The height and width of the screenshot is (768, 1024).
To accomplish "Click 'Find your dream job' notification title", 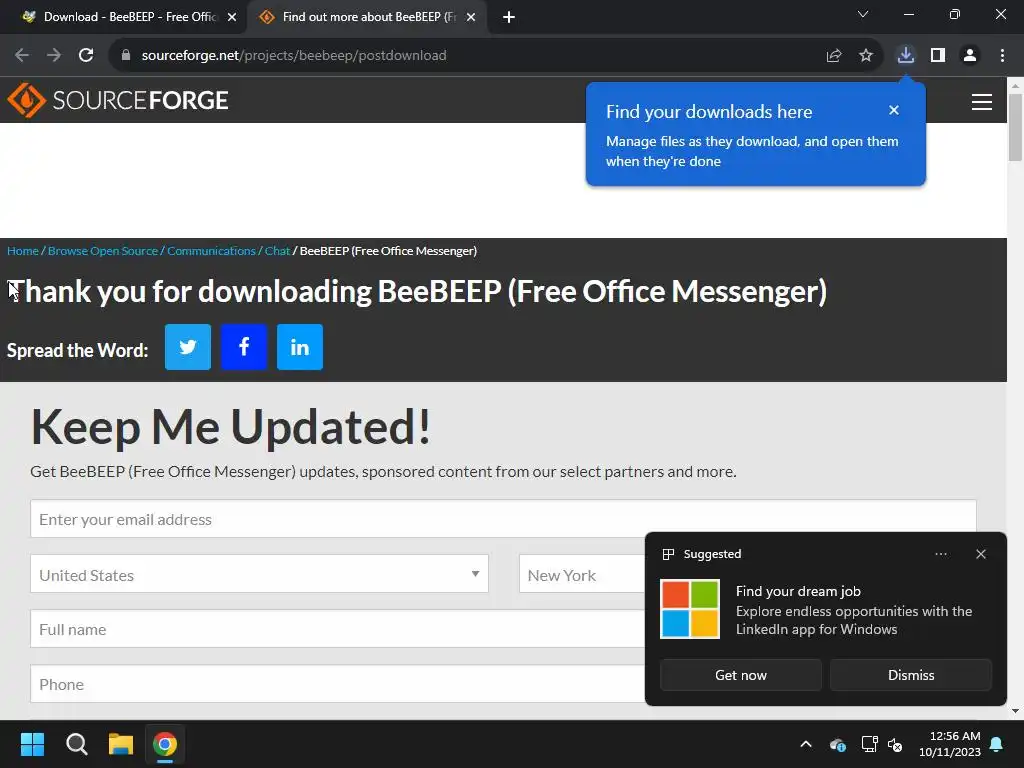I will pyautogui.click(x=798, y=591).
